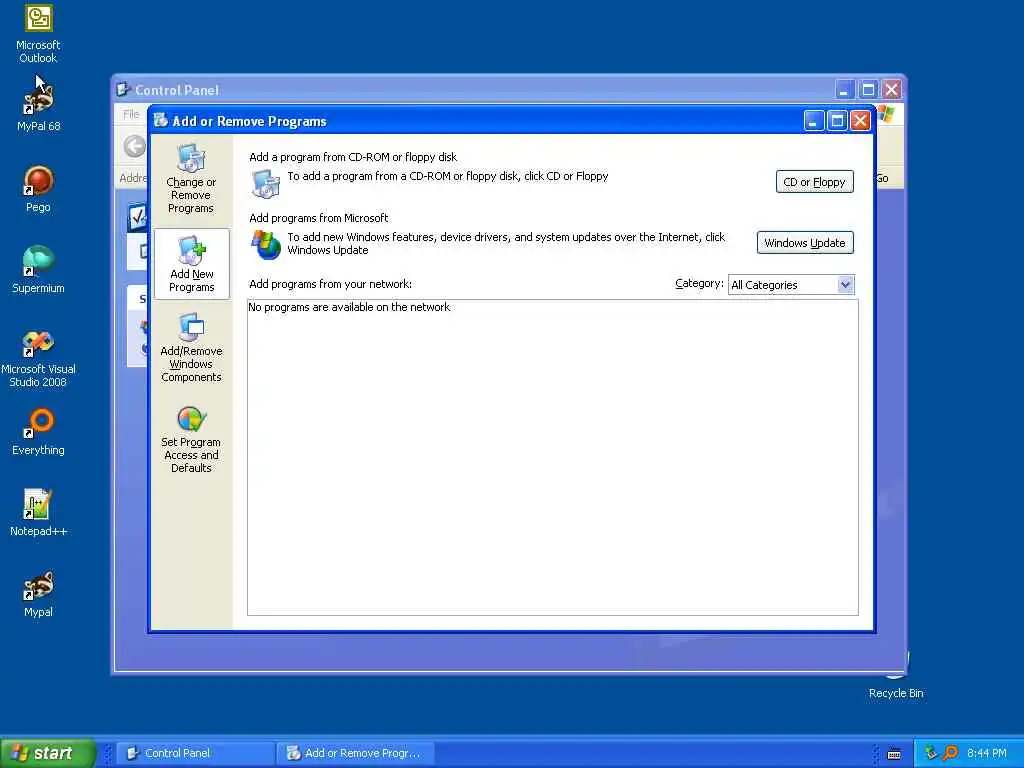Select the MyPal 68 desktop icon
This screenshot has width=1024, height=768.
click(x=38, y=108)
